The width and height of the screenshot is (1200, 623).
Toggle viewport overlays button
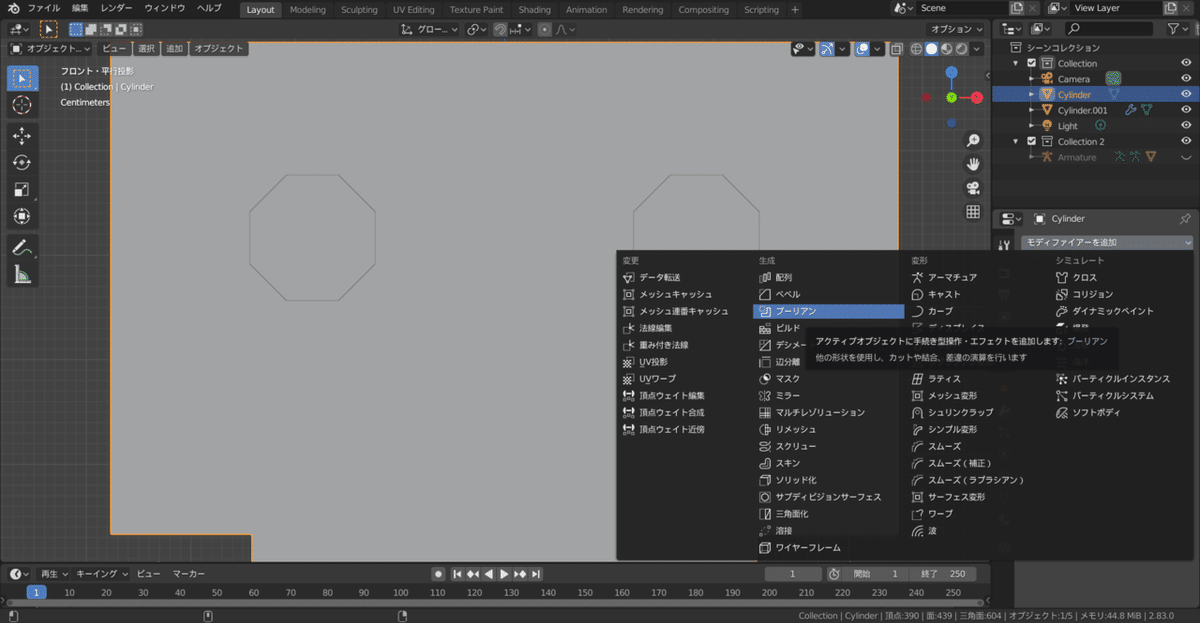pyautogui.click(x=862, y=48)
